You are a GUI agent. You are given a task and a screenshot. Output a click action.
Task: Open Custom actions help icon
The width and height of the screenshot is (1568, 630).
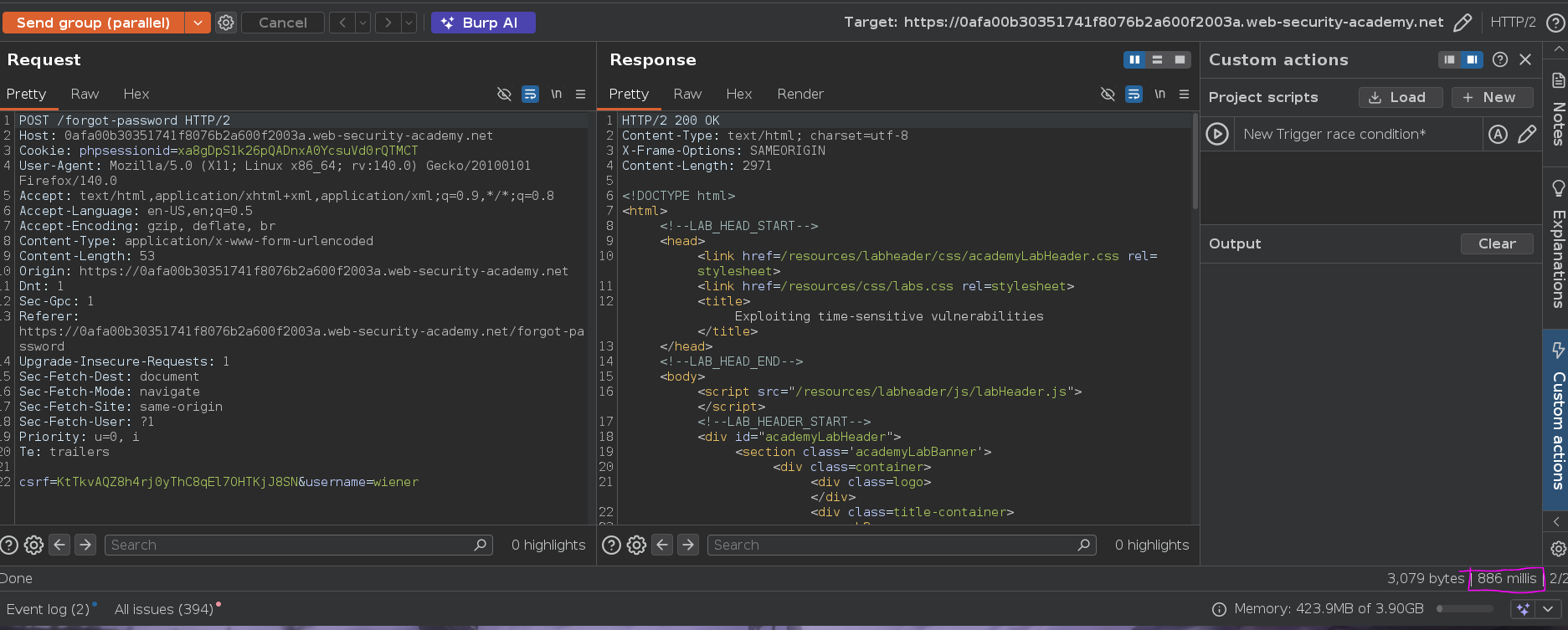pyautogui.click(x=1500, y=59)
